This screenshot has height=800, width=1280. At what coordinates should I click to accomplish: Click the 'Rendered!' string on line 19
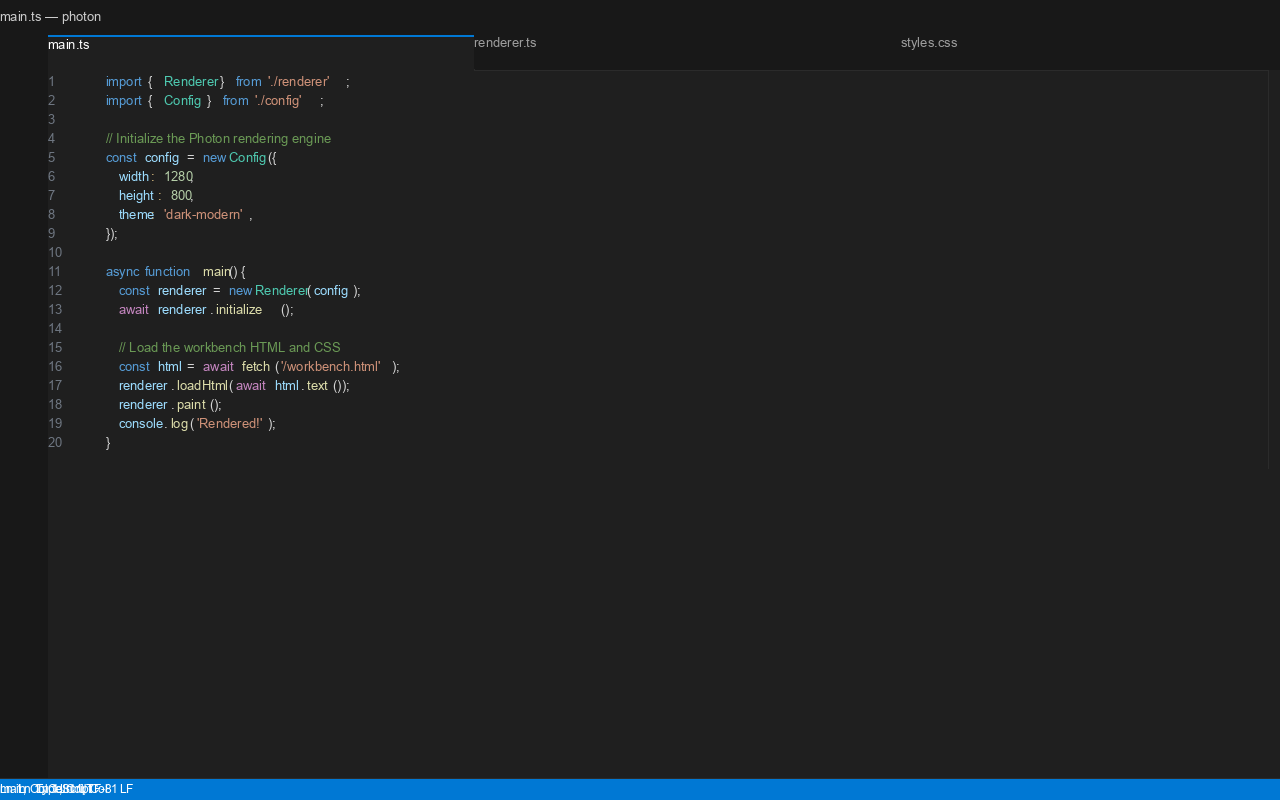229,423
